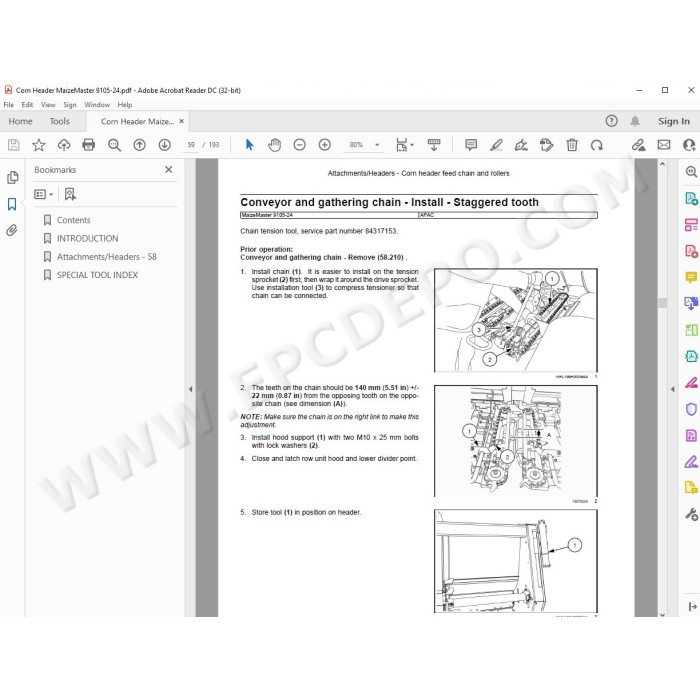Screen dimensions: 700x700
Task: Open the Attachments paperclip panel
Action: [12, 230]
